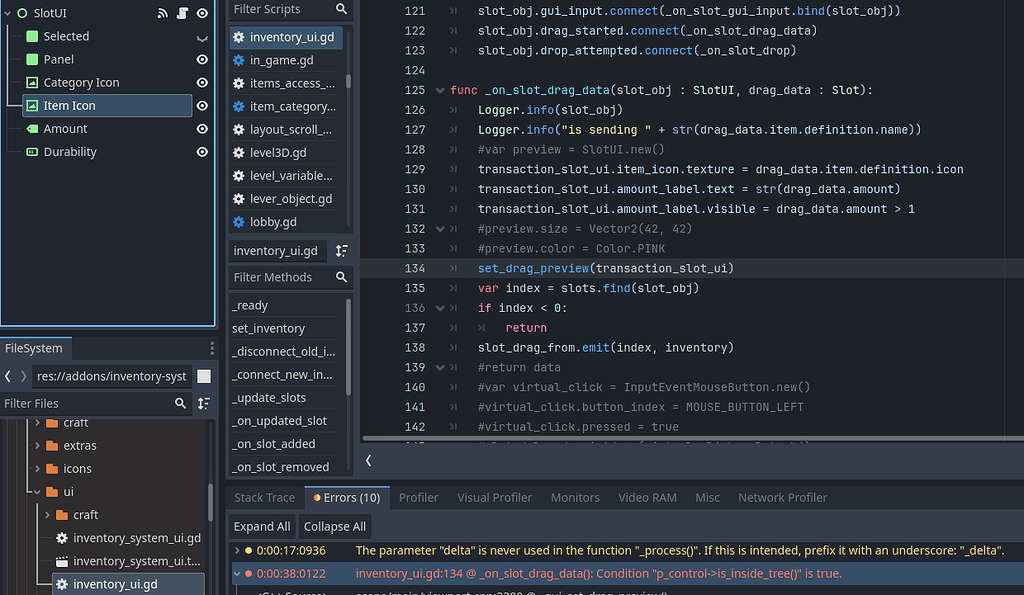Viewport: 1024px width, 595px height.
Task: Collapse the ui folder in FileSystem
Action: pyautogui.click(x=36, y=491)
